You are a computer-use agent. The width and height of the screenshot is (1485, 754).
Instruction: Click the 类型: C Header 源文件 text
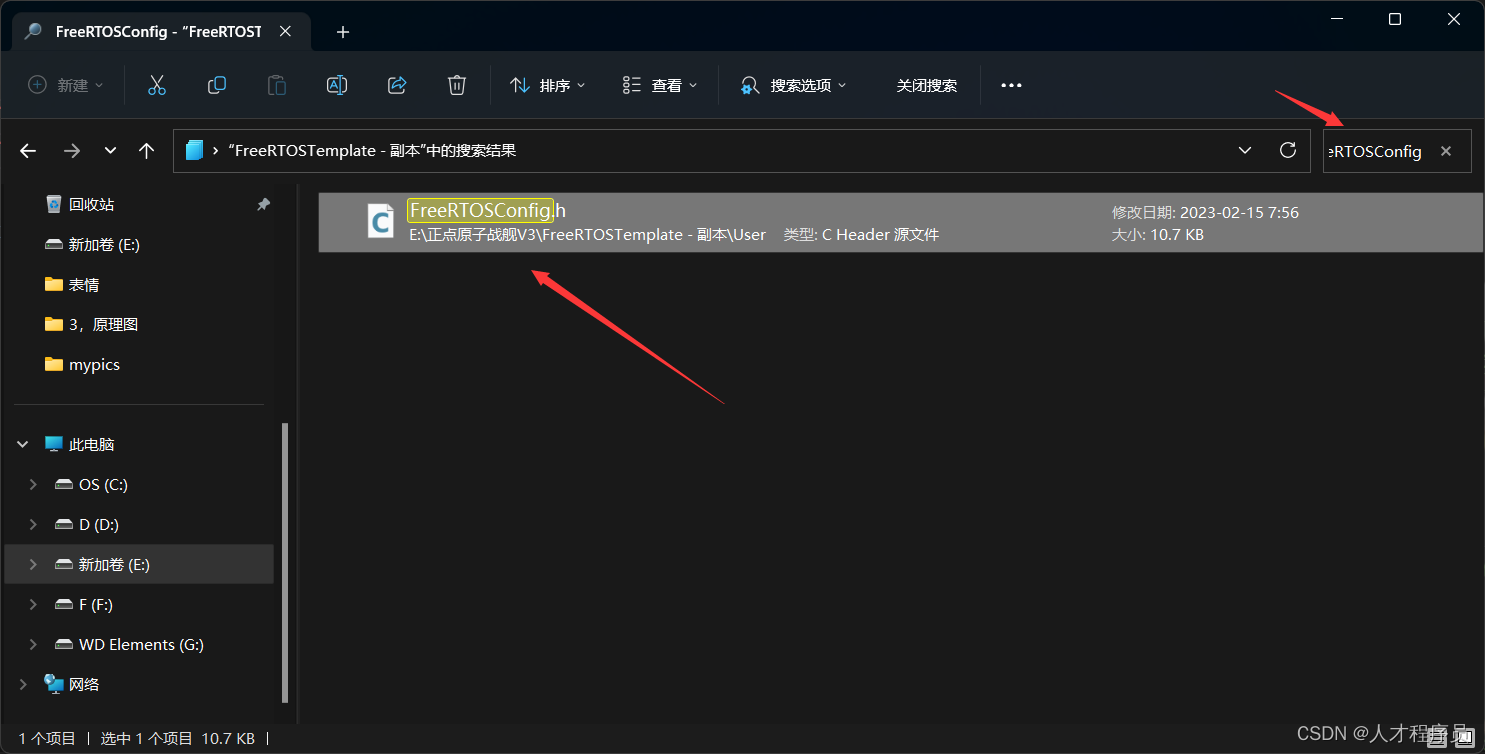861,235
